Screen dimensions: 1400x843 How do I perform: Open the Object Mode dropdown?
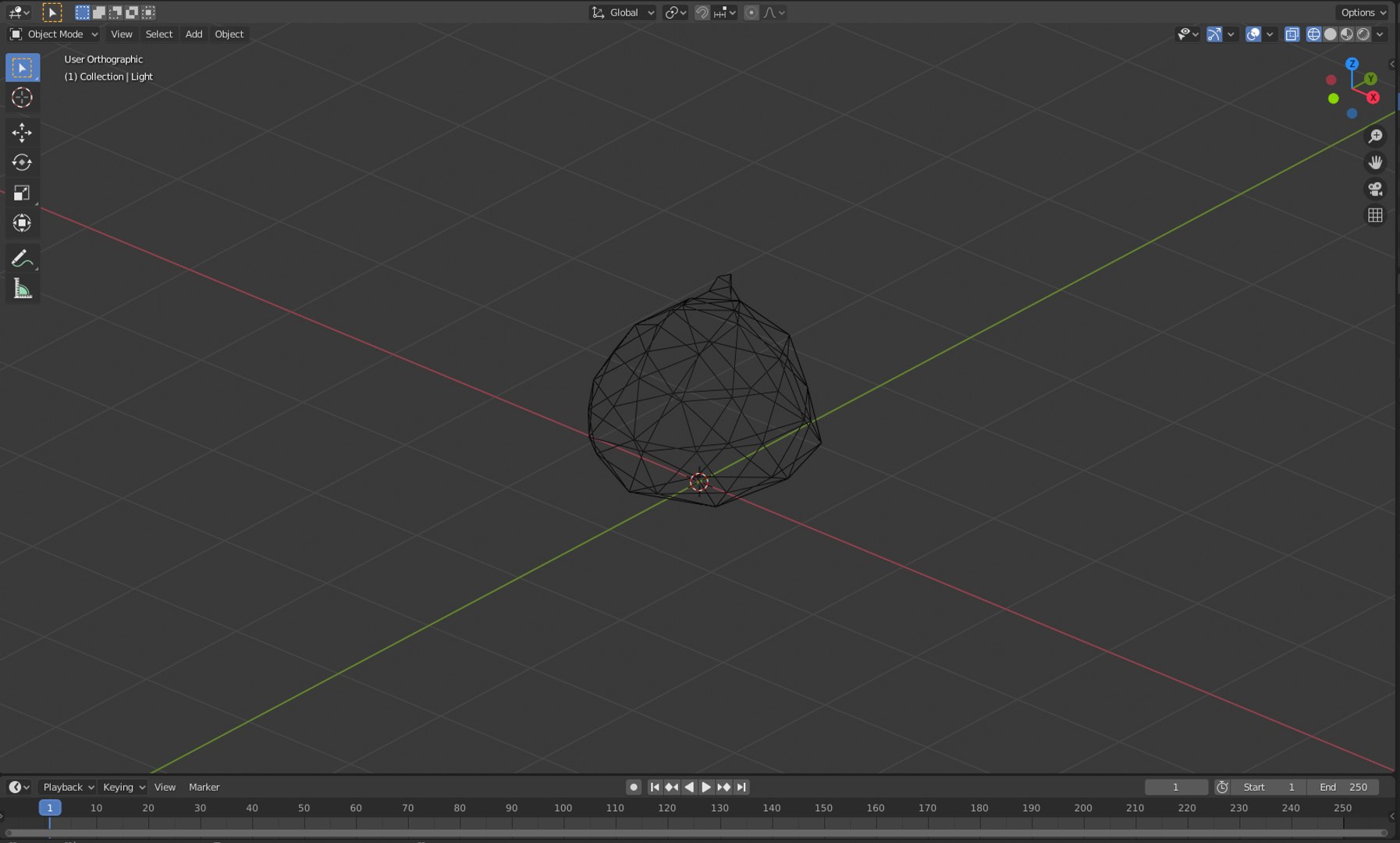(x=54, y=34)
